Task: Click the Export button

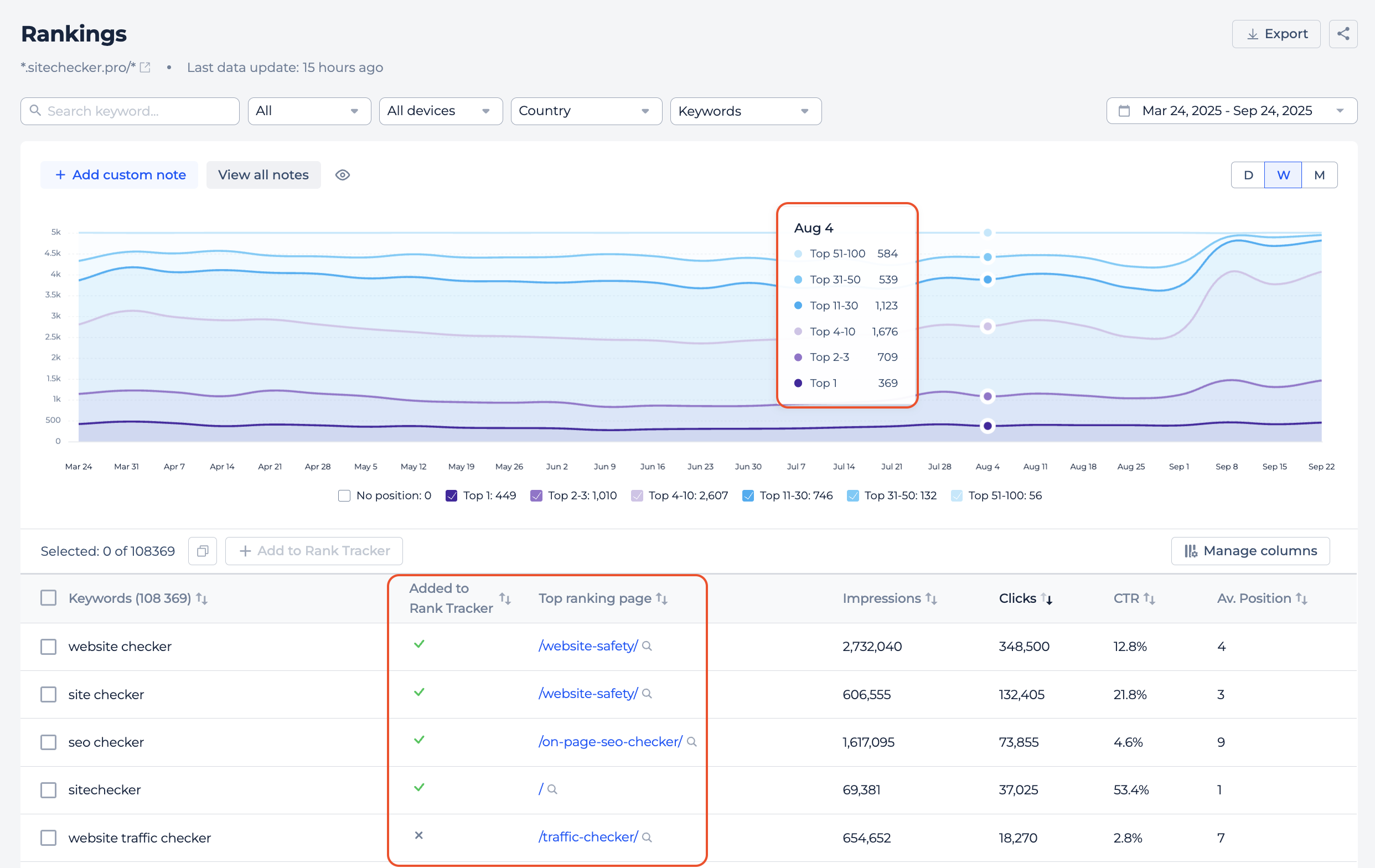Action: click(x=1276, y=34)
